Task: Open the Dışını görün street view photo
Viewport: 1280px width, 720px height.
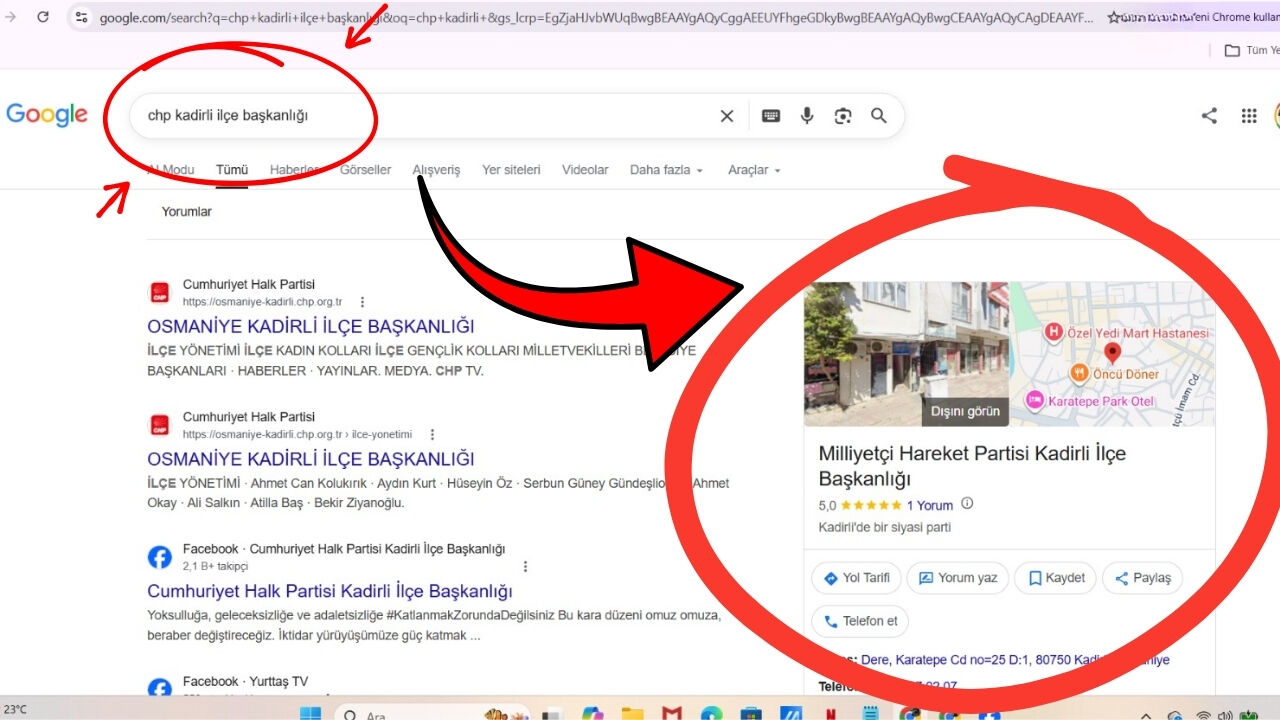Action: [906, 354]
